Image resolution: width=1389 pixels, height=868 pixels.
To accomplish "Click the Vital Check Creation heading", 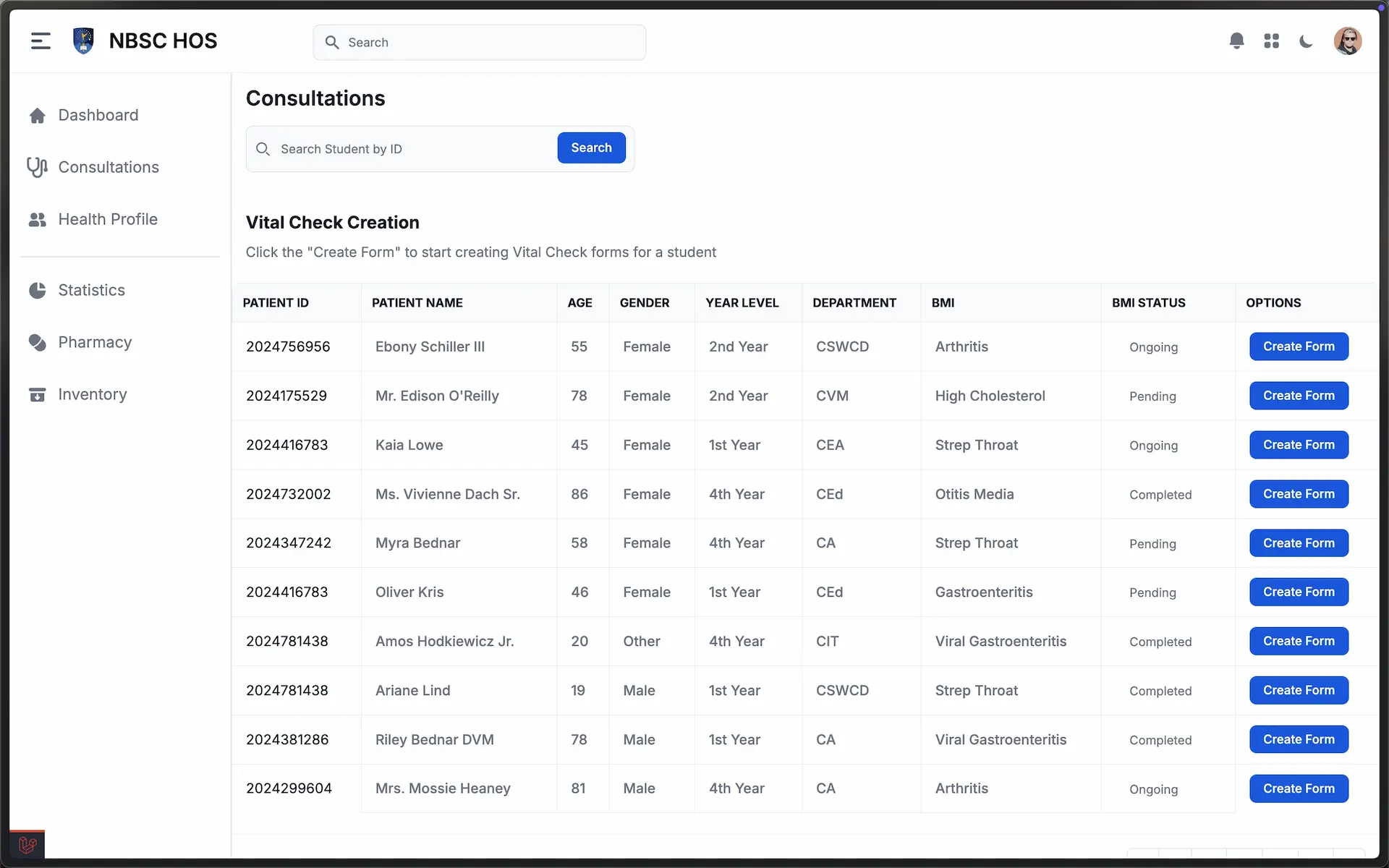I will click(x=333, y=223).
